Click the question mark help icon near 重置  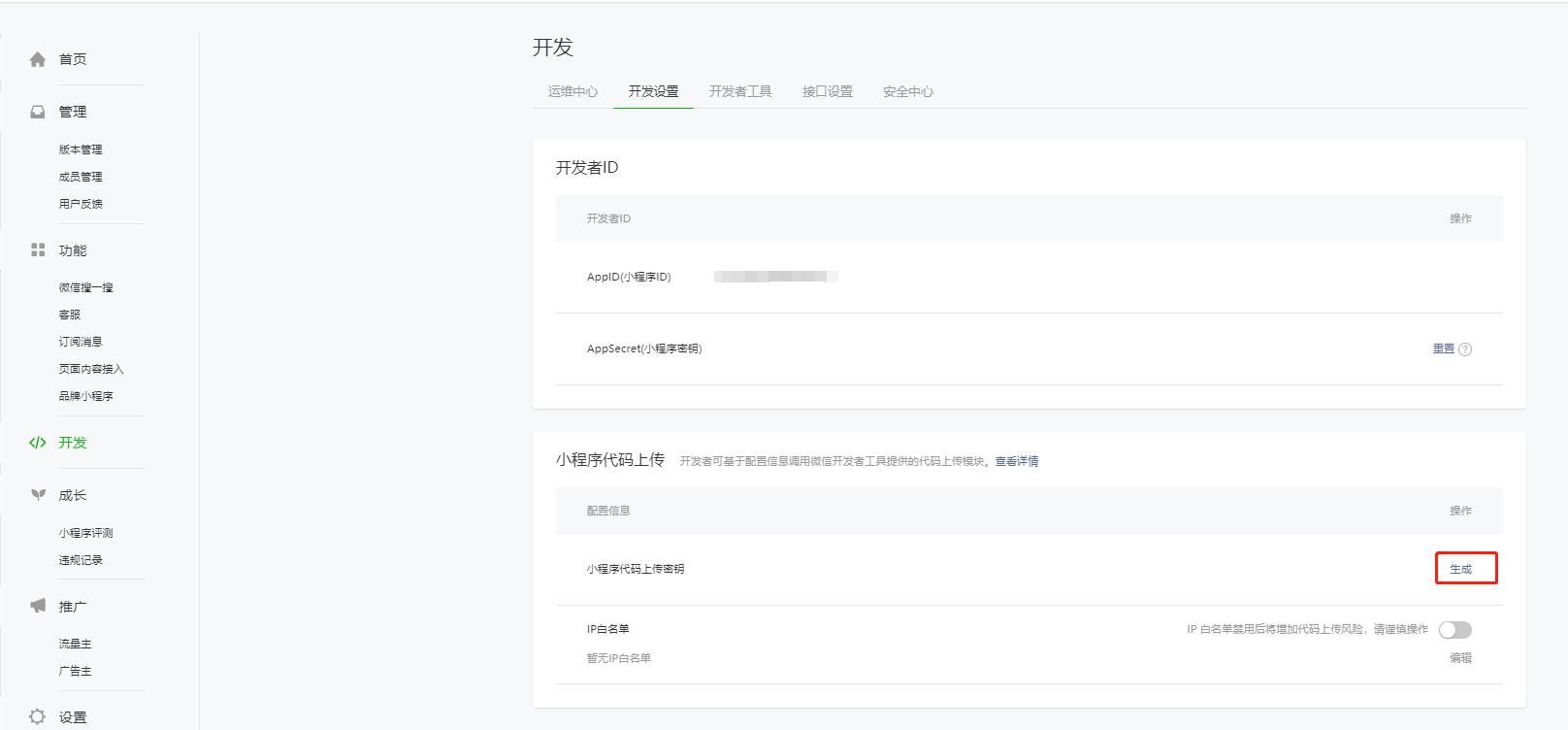(x=1465, y=349)
